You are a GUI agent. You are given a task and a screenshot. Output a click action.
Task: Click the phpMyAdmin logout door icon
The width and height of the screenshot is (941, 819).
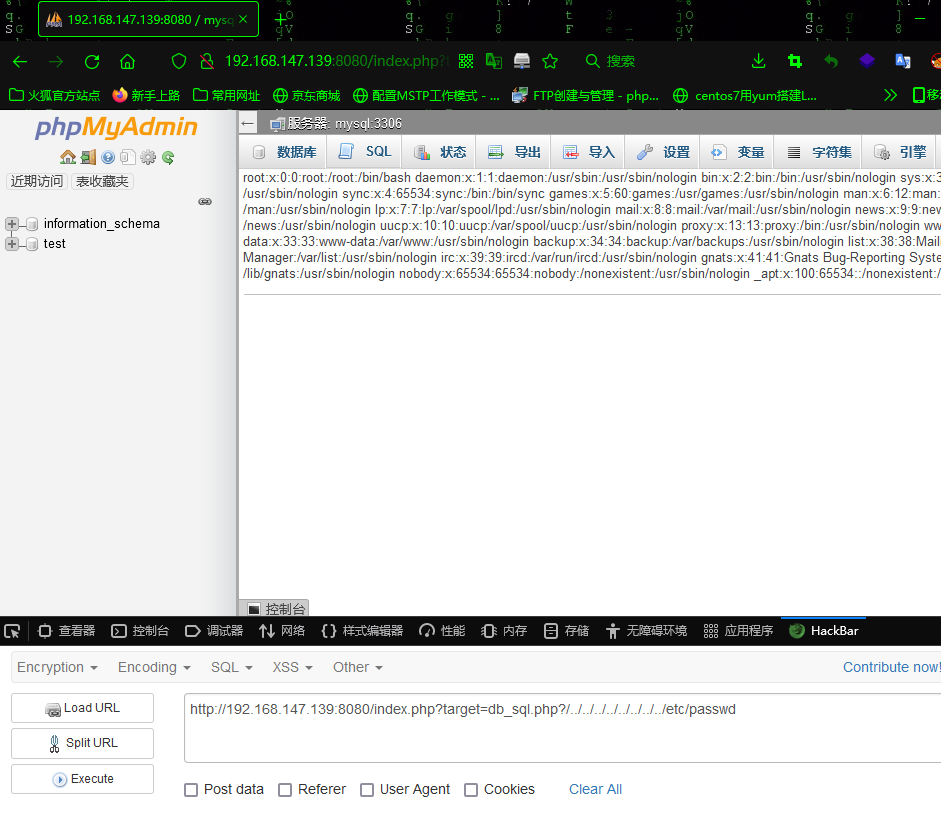coord(88,157)
